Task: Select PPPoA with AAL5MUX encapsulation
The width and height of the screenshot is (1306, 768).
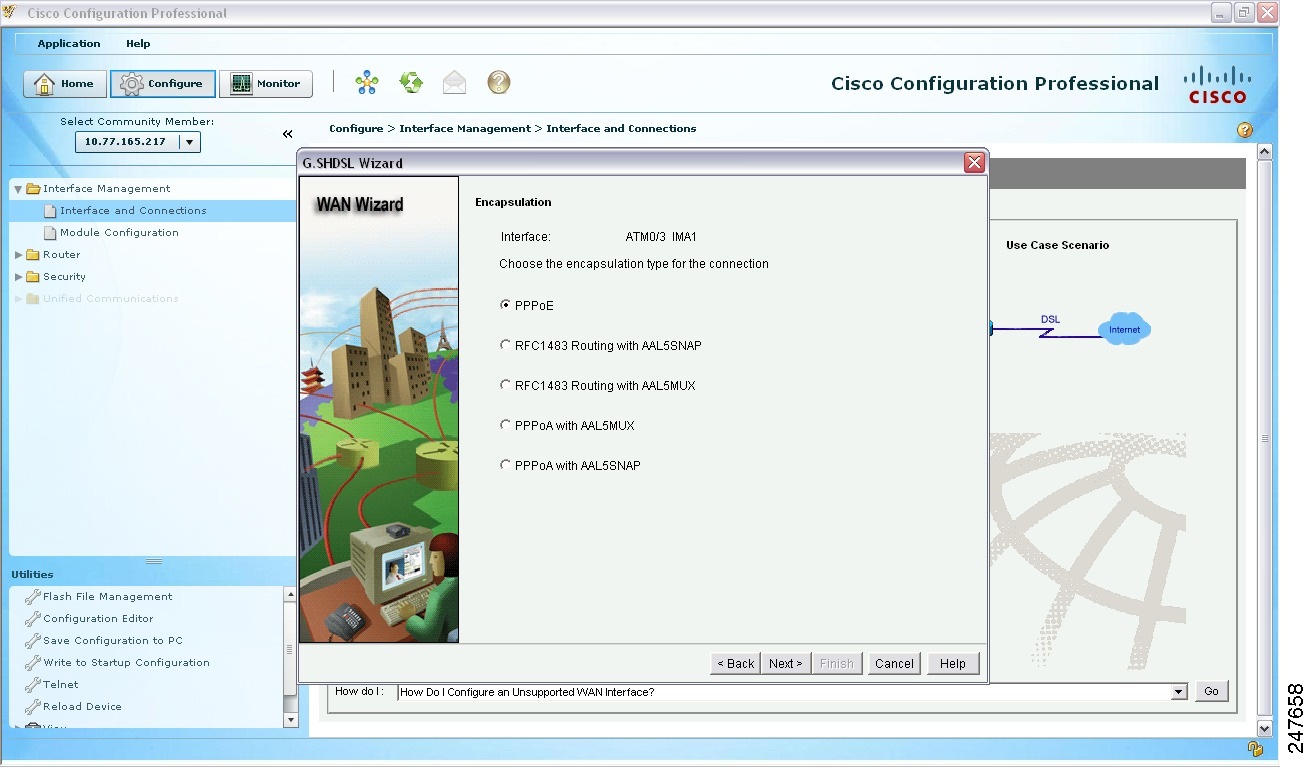Action: (x=506, y=424)
